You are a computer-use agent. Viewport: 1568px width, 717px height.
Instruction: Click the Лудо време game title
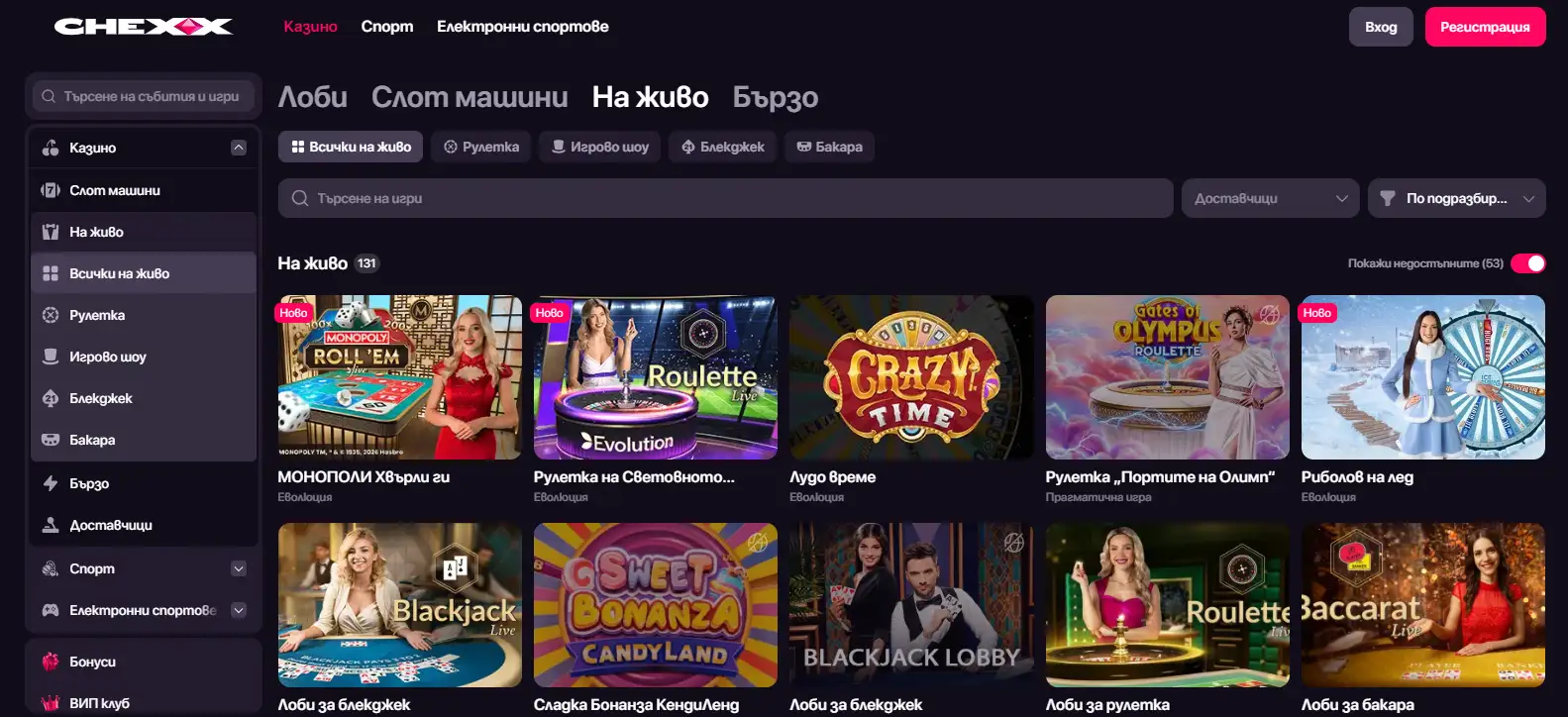click(x=832, y=476)
